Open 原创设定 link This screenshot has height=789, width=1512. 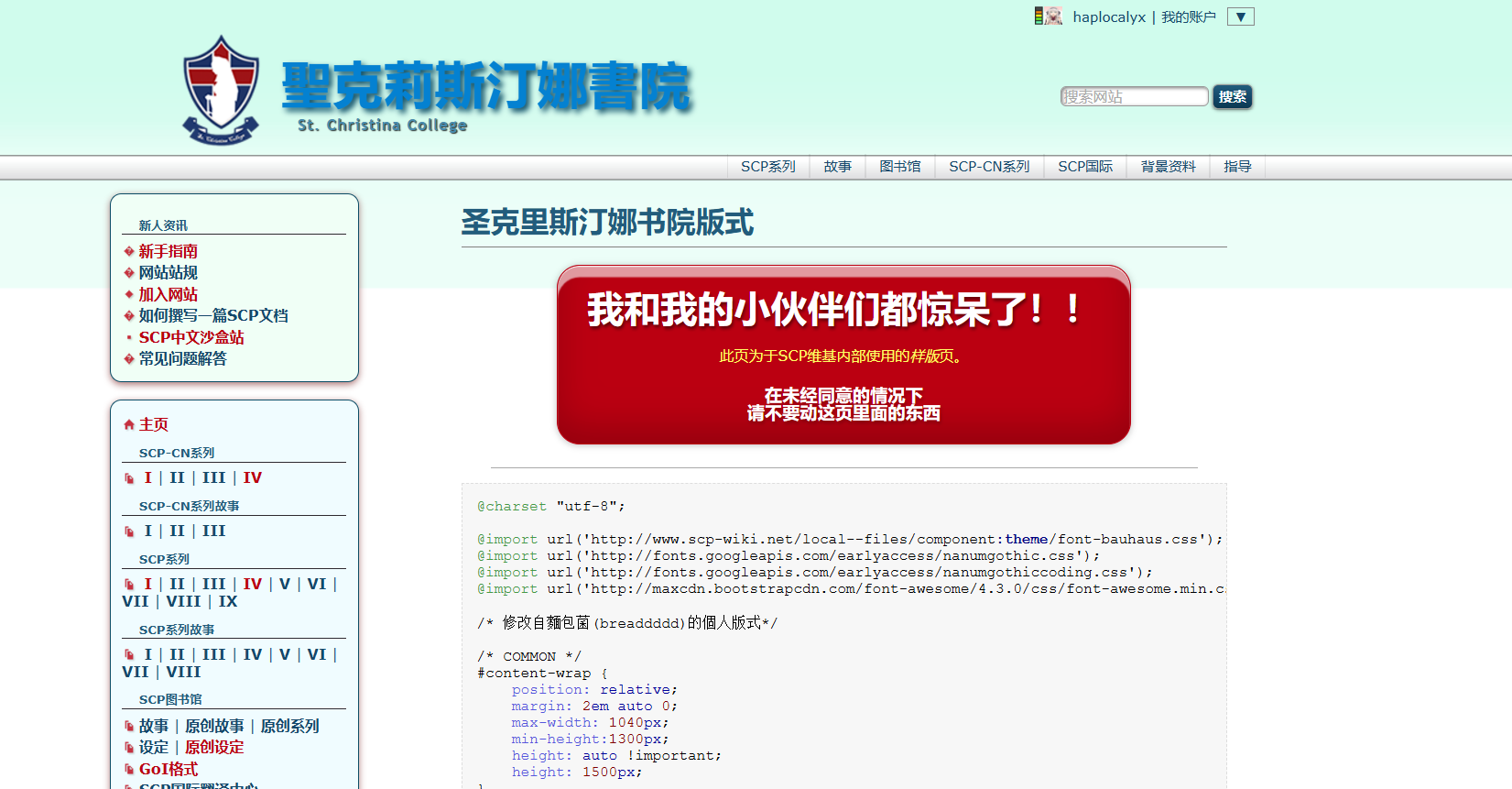(x=214, y=747)
